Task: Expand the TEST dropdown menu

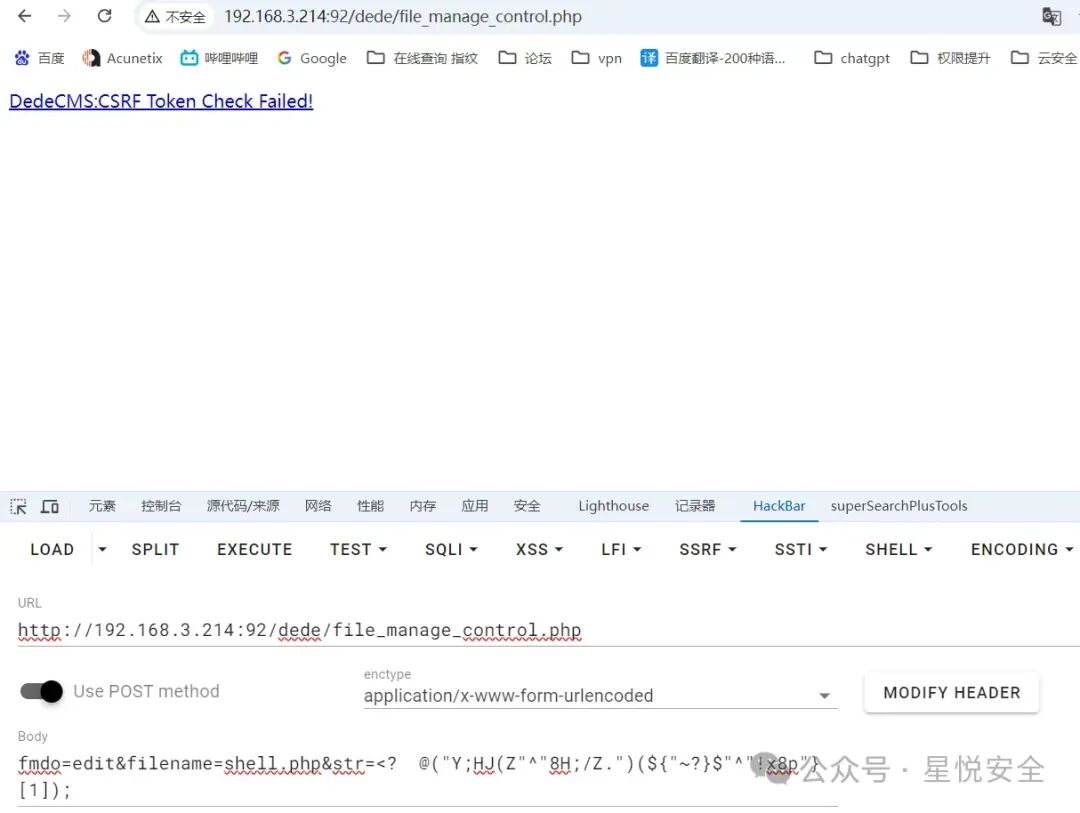Action: 358,549
